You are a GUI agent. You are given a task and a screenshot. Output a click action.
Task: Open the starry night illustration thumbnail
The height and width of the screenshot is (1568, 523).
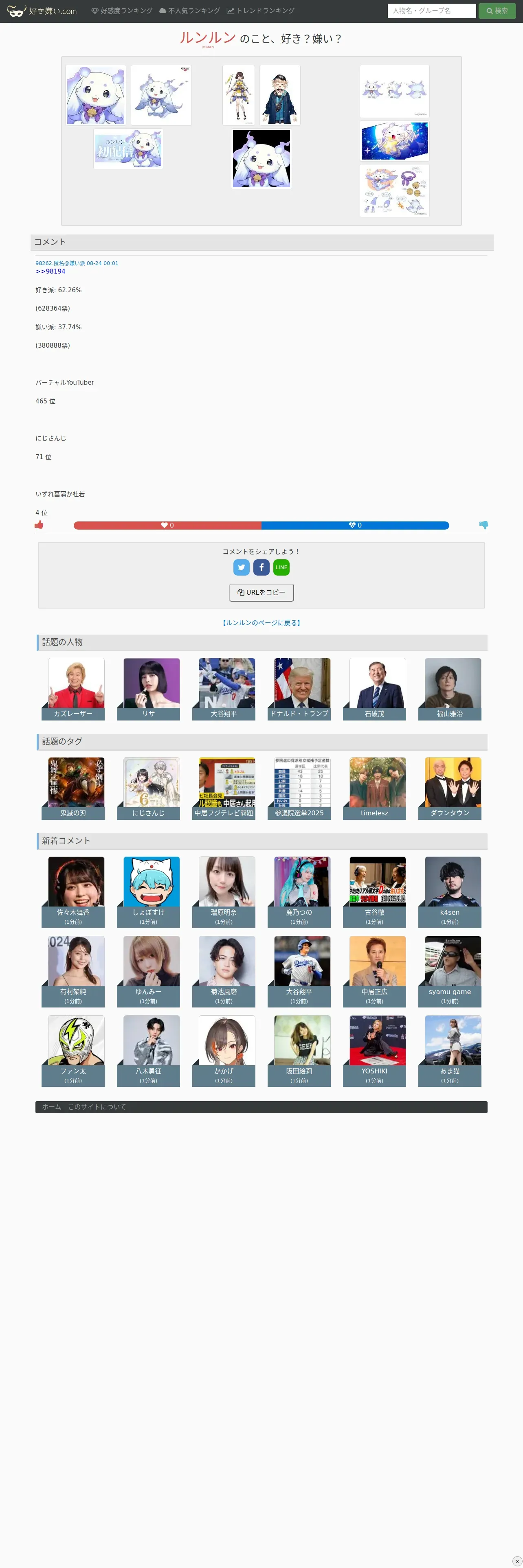[x=395, y=140]
